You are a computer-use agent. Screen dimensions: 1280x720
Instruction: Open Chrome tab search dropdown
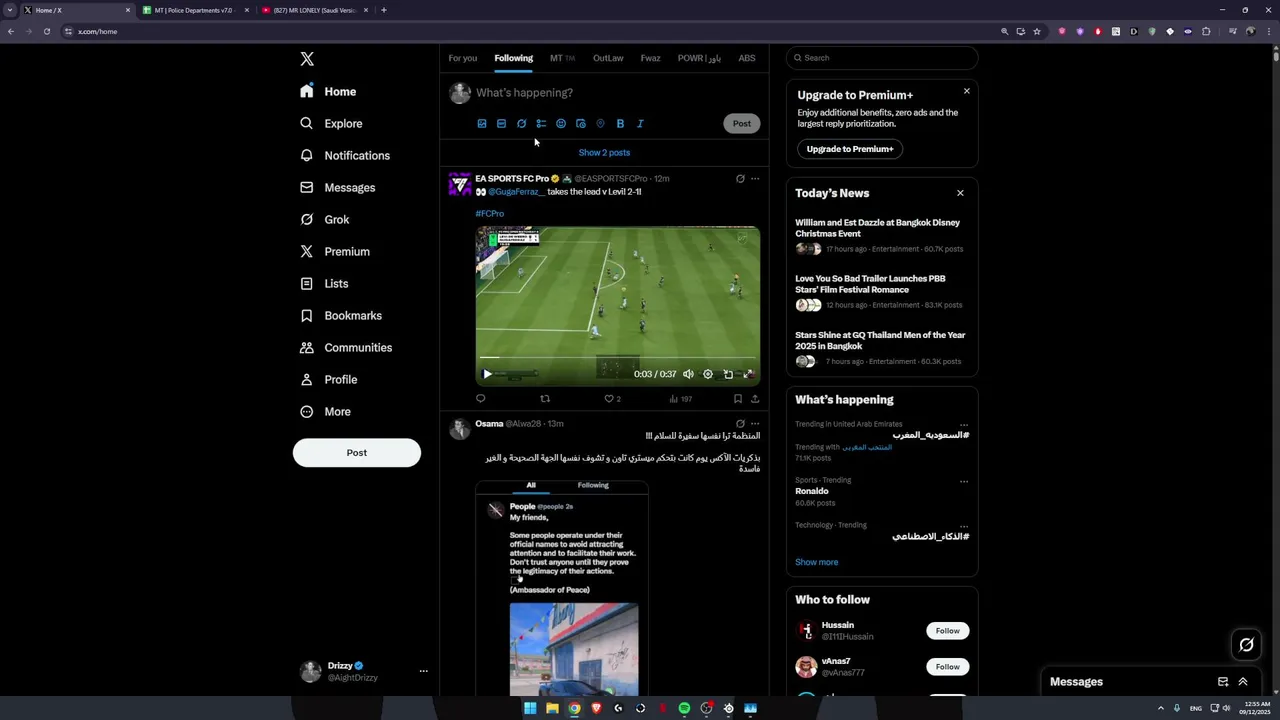coord(10,10)
